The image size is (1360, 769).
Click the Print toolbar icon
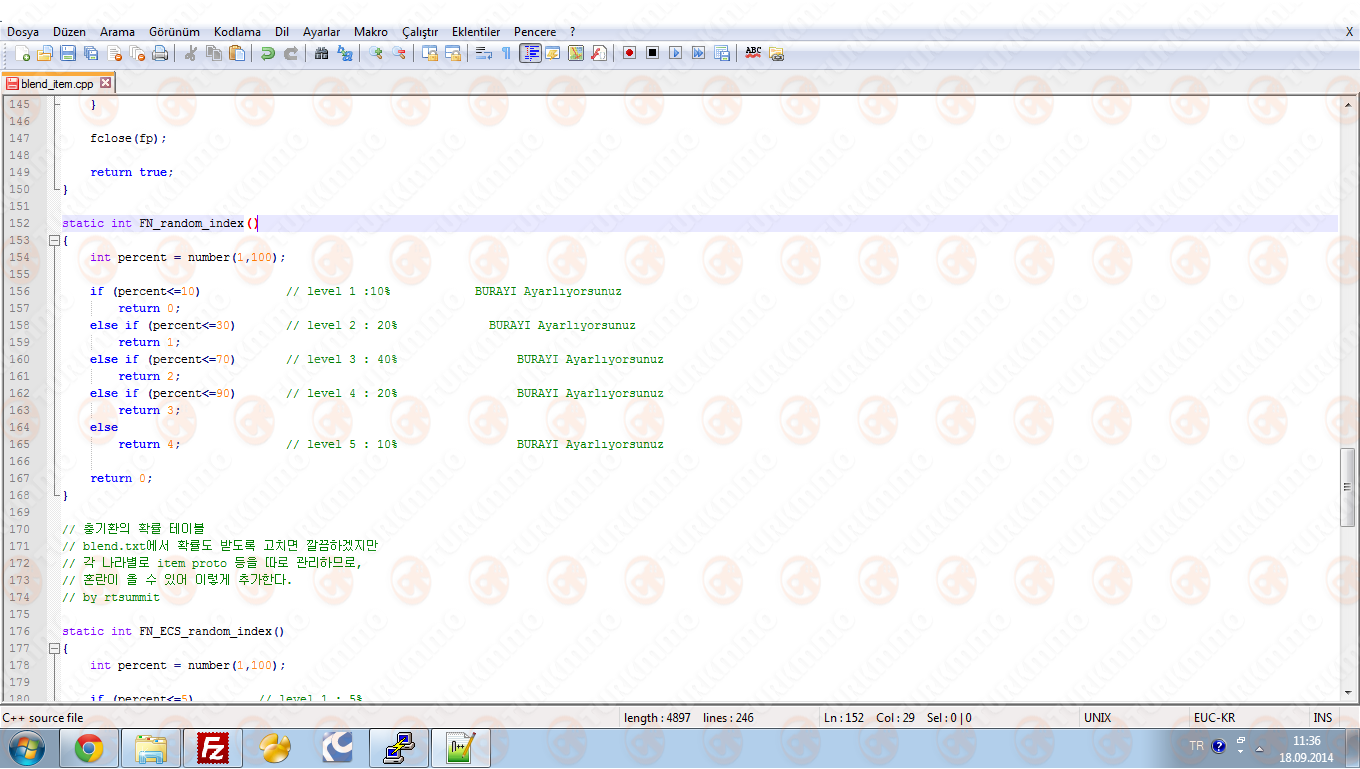(160, 53)
